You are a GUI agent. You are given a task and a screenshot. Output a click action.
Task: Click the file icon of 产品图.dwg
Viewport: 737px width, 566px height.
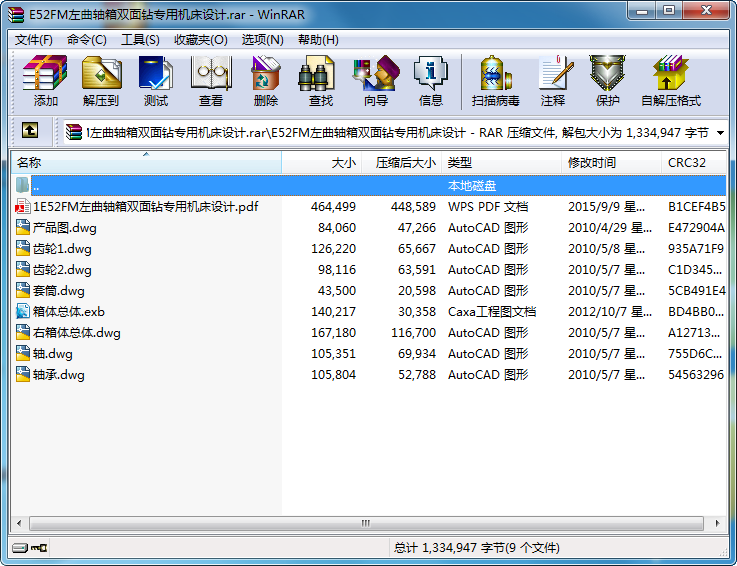pyautogui.click(x=23, y=228)
